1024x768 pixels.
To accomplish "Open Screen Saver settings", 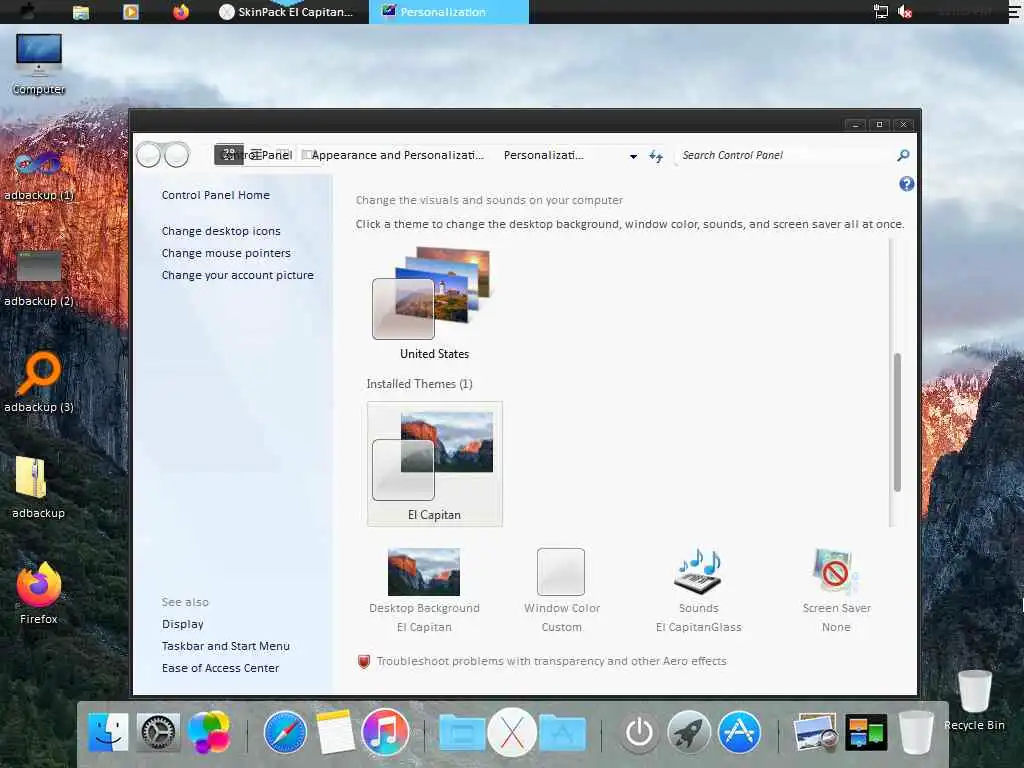I will [836, 591].
